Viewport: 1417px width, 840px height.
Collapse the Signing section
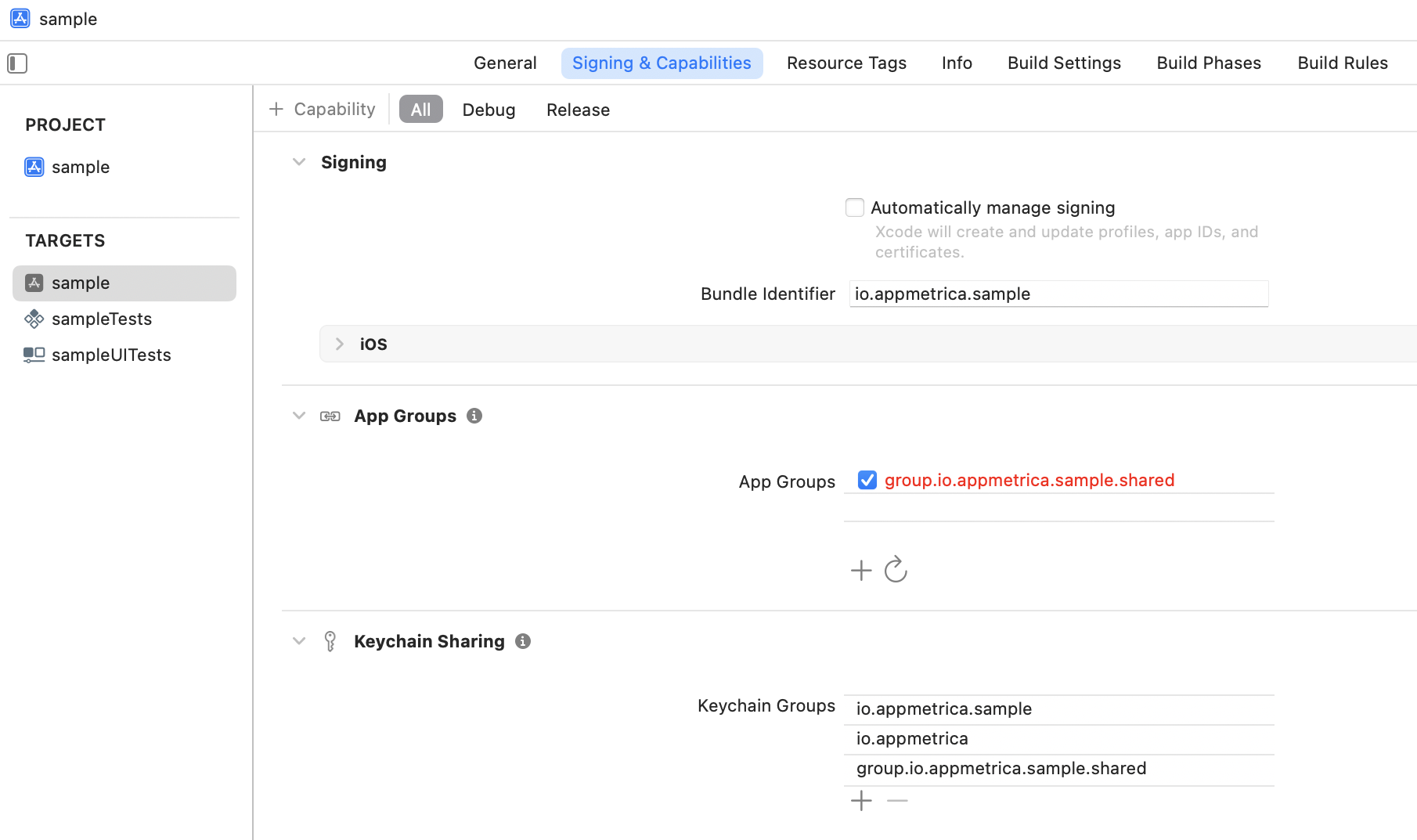tap(299, 161)
